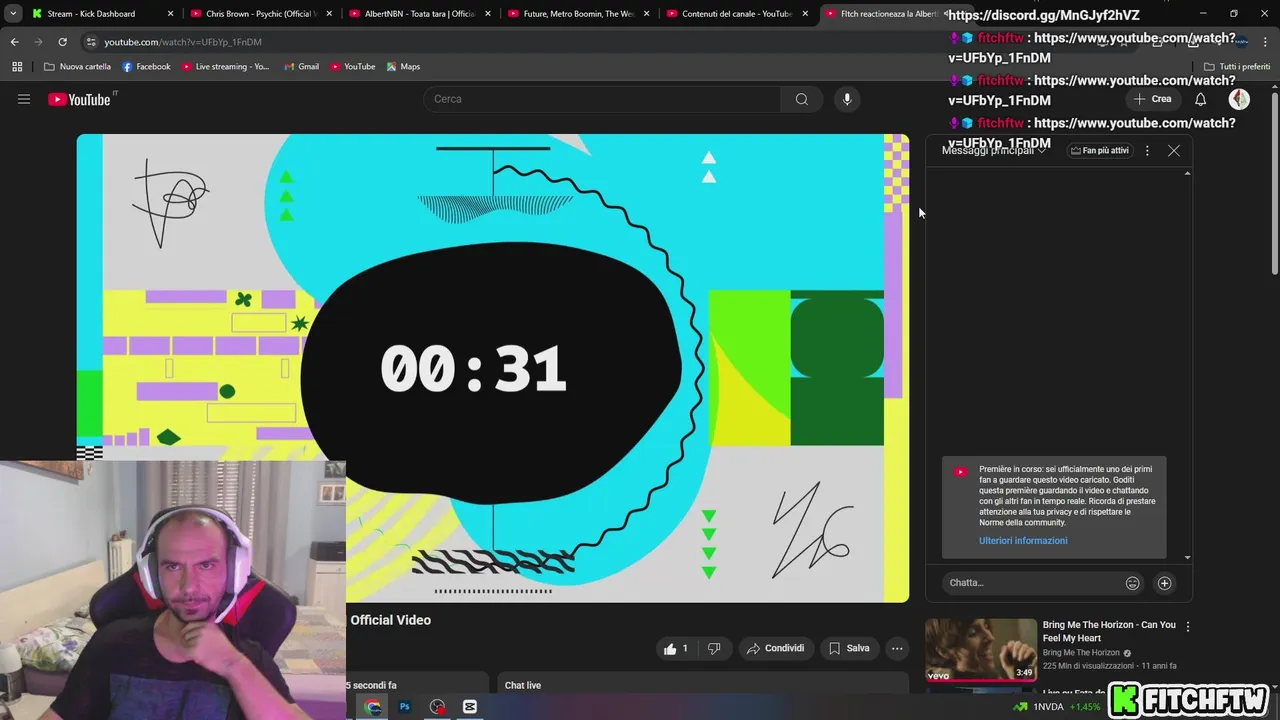Open the tab search dropdown arrow
The height and width of the screenshot is (720, 1280).
click(13, 14)
